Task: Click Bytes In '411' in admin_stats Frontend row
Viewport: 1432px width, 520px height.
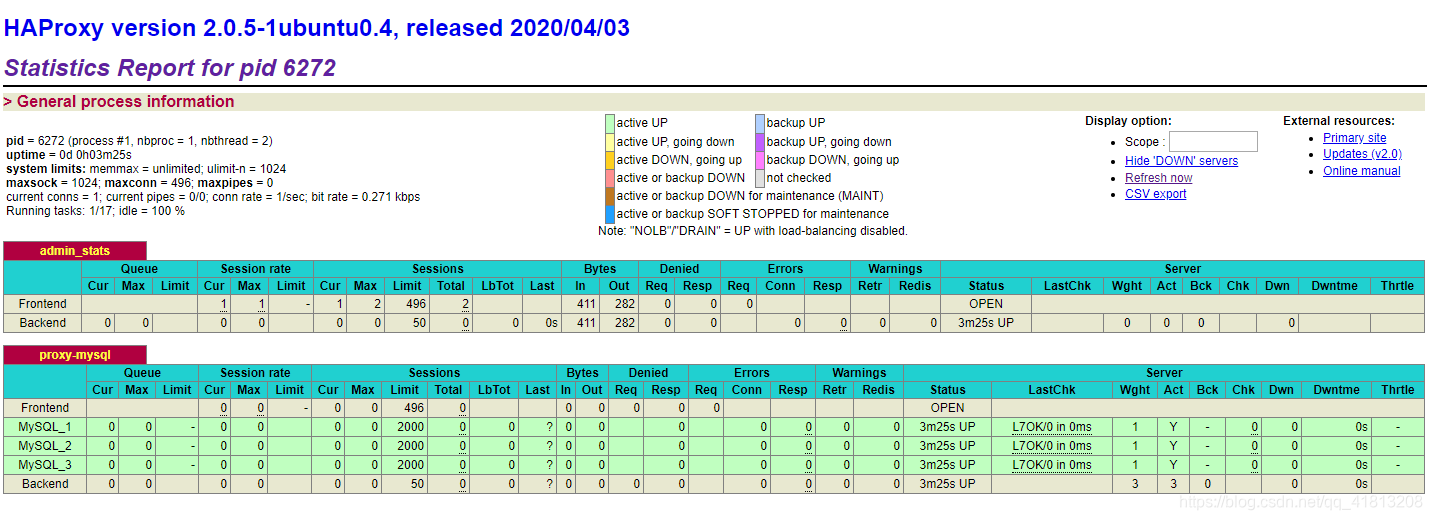Action: click(586, 304)
